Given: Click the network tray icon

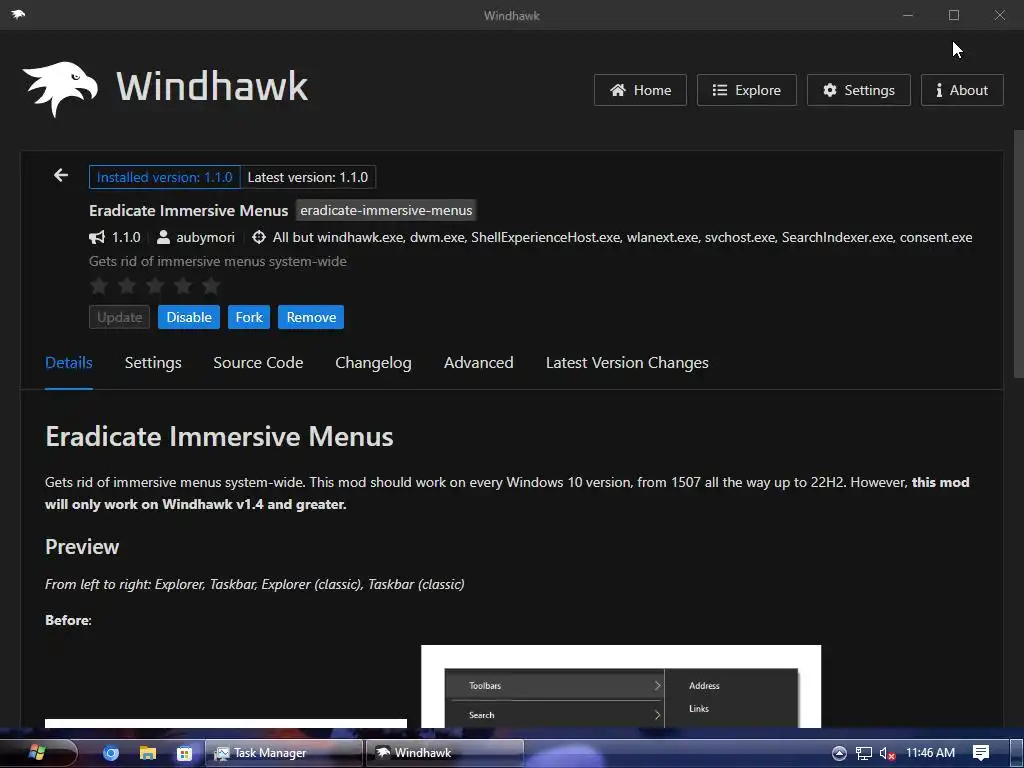Looking at the screenshot, I should (864, 753).
